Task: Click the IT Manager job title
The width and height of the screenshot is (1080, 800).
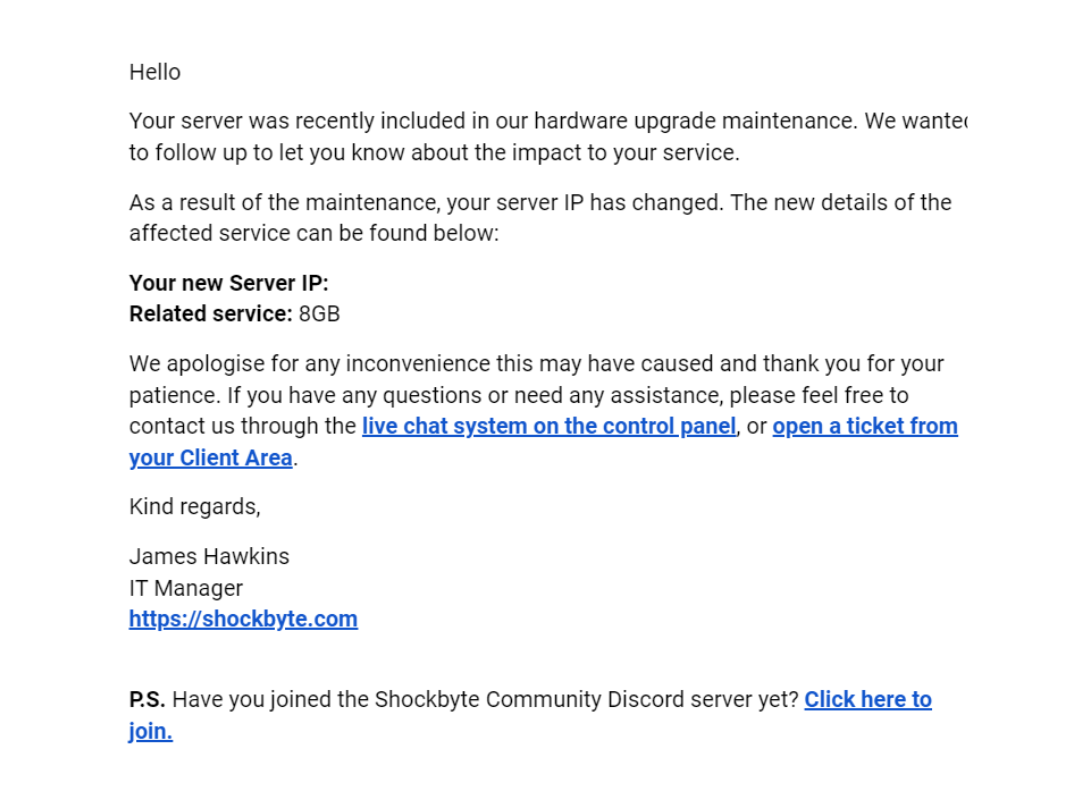Action: click(x=186, y=588)
